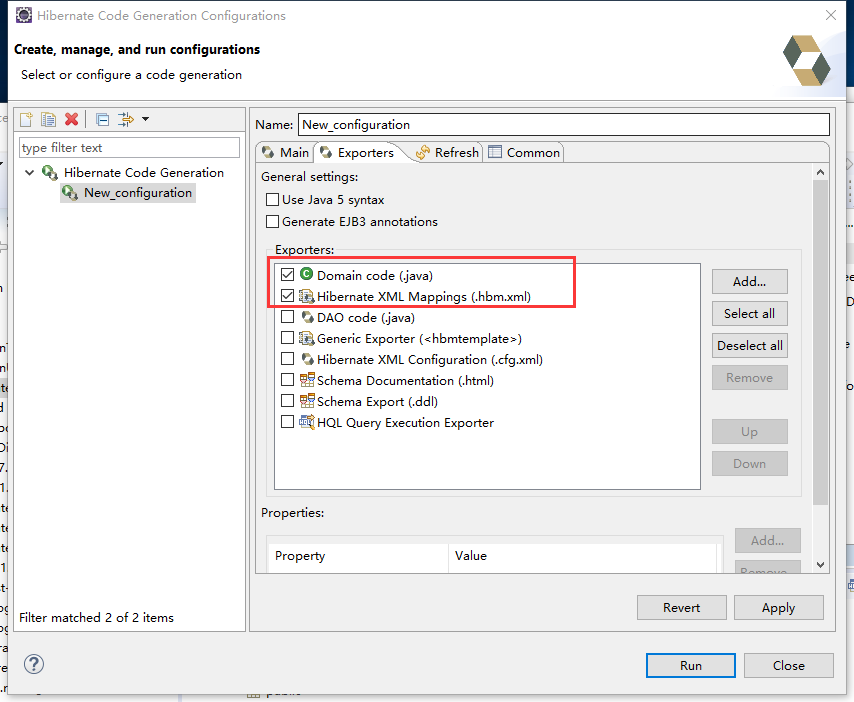Collapse all configurations in tree toolbar
The image size is (854, 702).
(102, 119)
